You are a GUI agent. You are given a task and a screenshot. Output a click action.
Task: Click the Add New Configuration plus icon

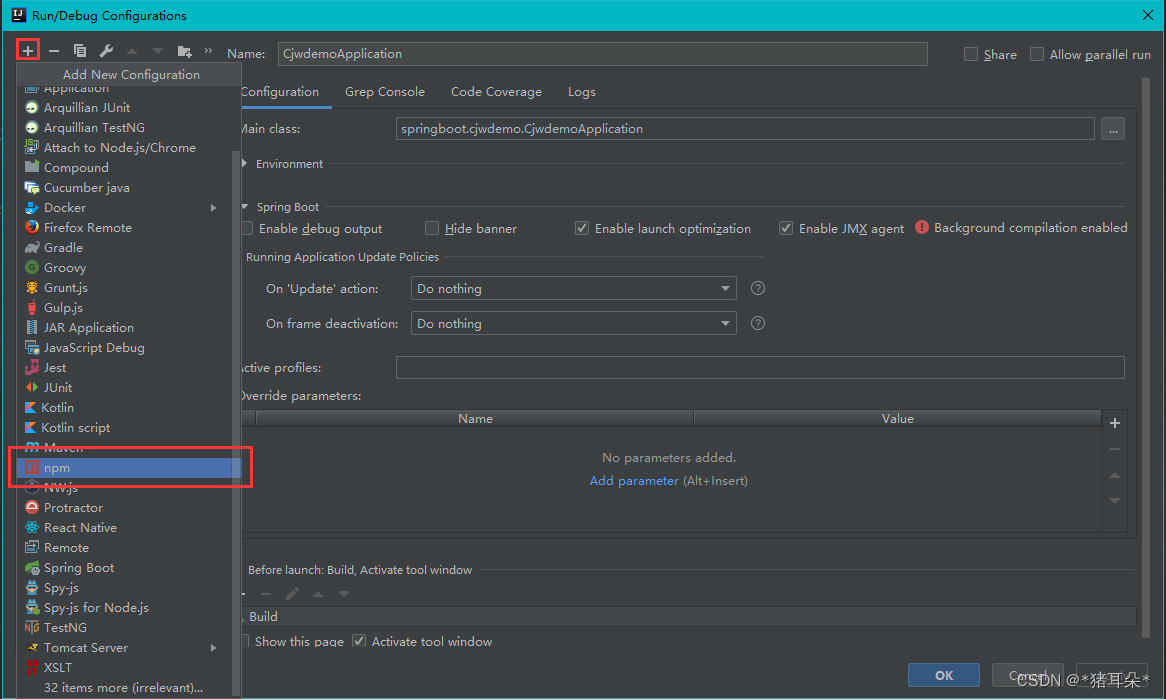click(28, 50)
